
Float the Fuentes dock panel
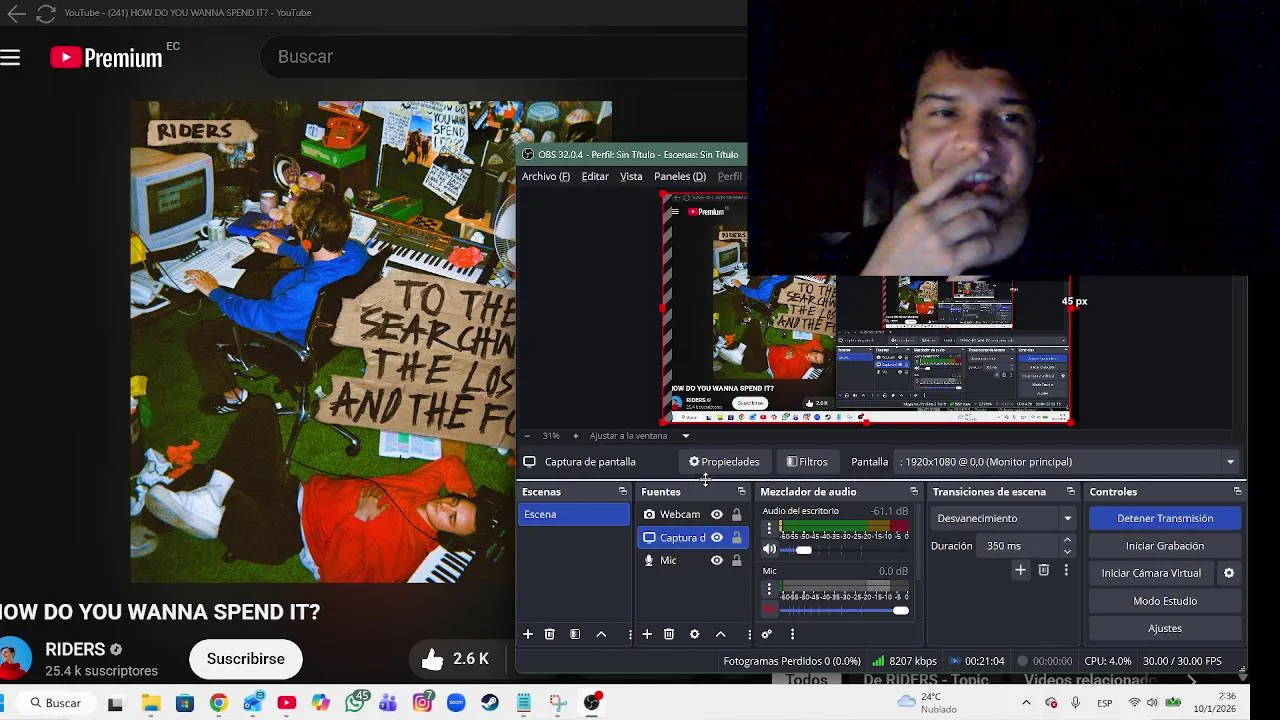pos(741,492)
